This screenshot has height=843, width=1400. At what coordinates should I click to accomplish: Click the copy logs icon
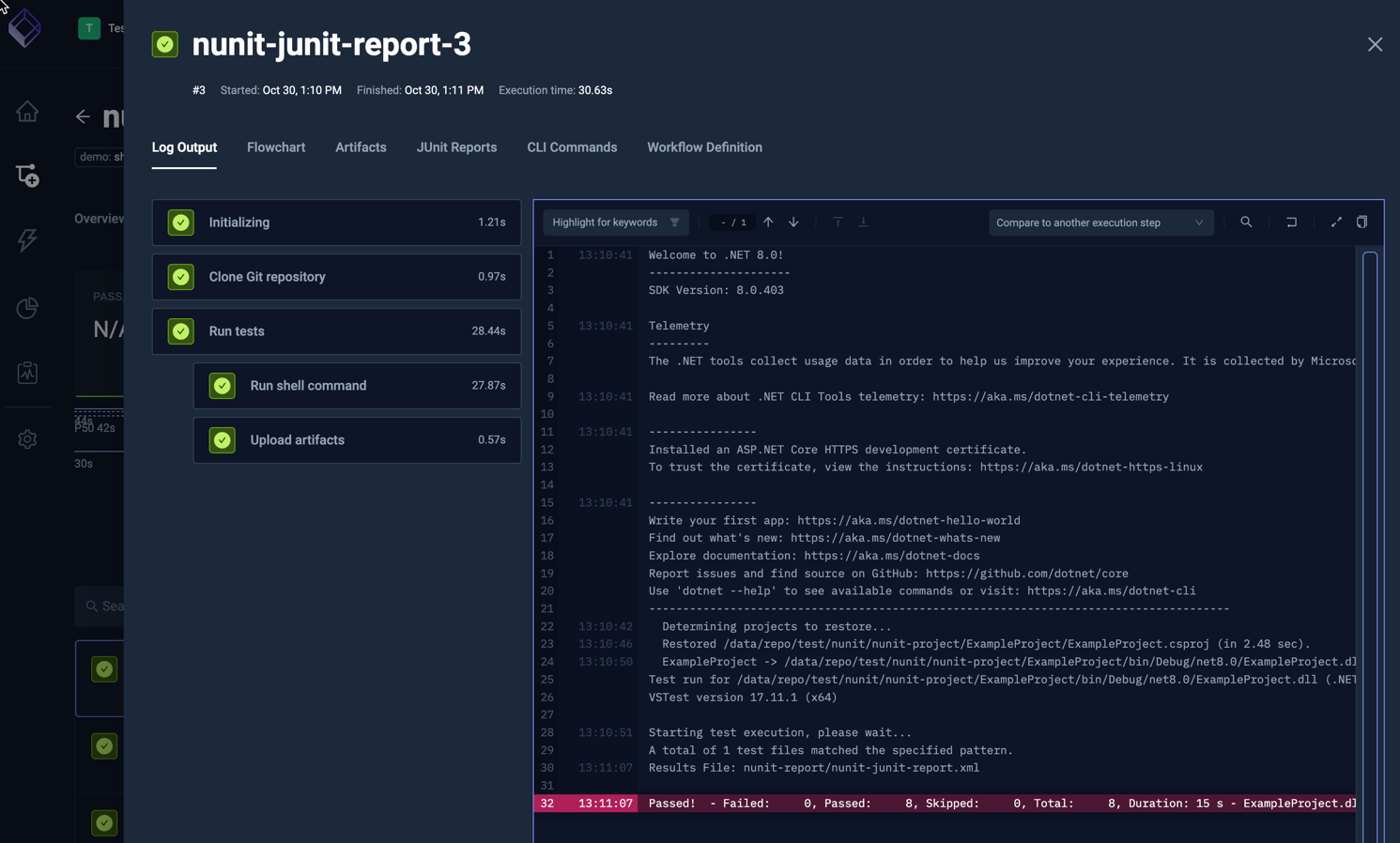click(1362, 222)
